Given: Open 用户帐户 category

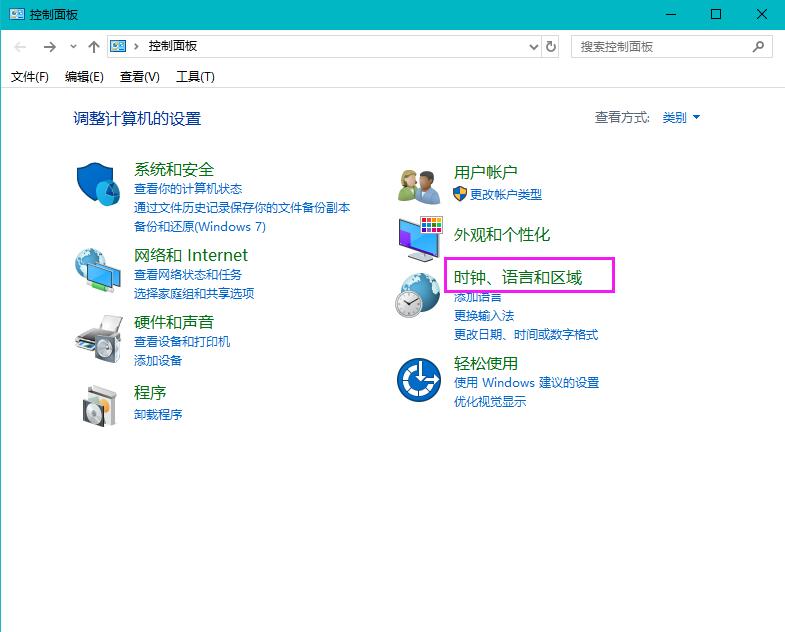Looking at the screenshot, I should (486, 172).
